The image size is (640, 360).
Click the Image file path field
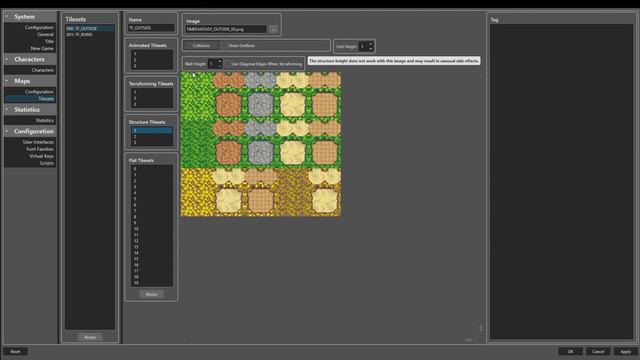point(226,29)
